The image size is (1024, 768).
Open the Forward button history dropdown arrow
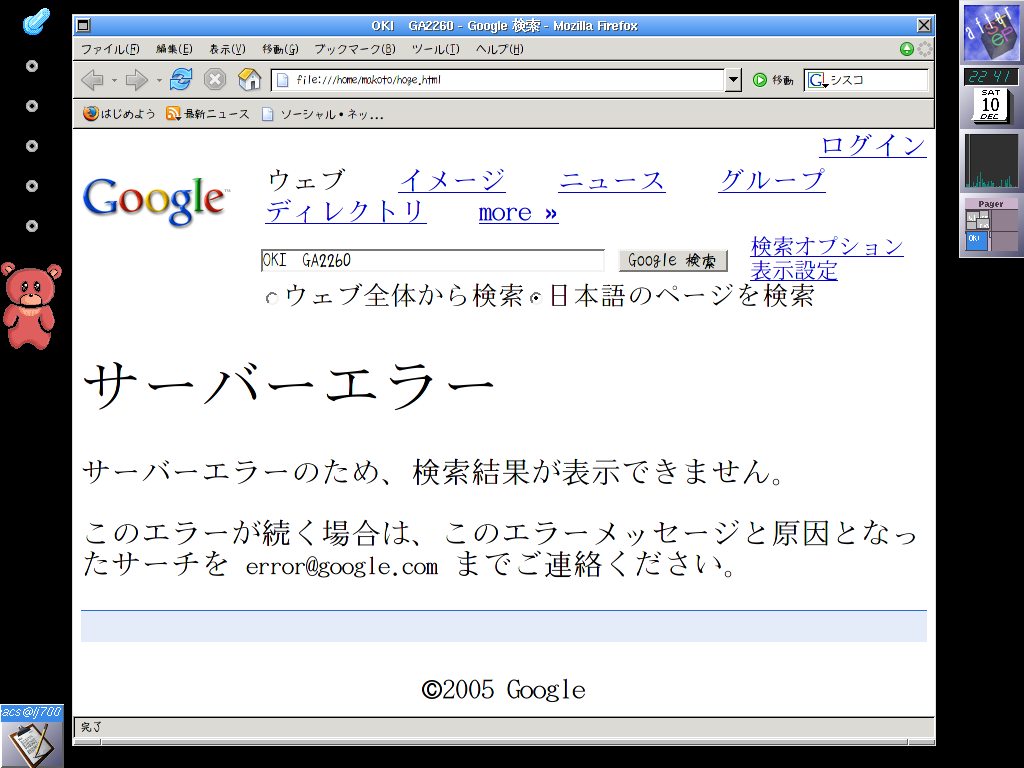[159, 80]
